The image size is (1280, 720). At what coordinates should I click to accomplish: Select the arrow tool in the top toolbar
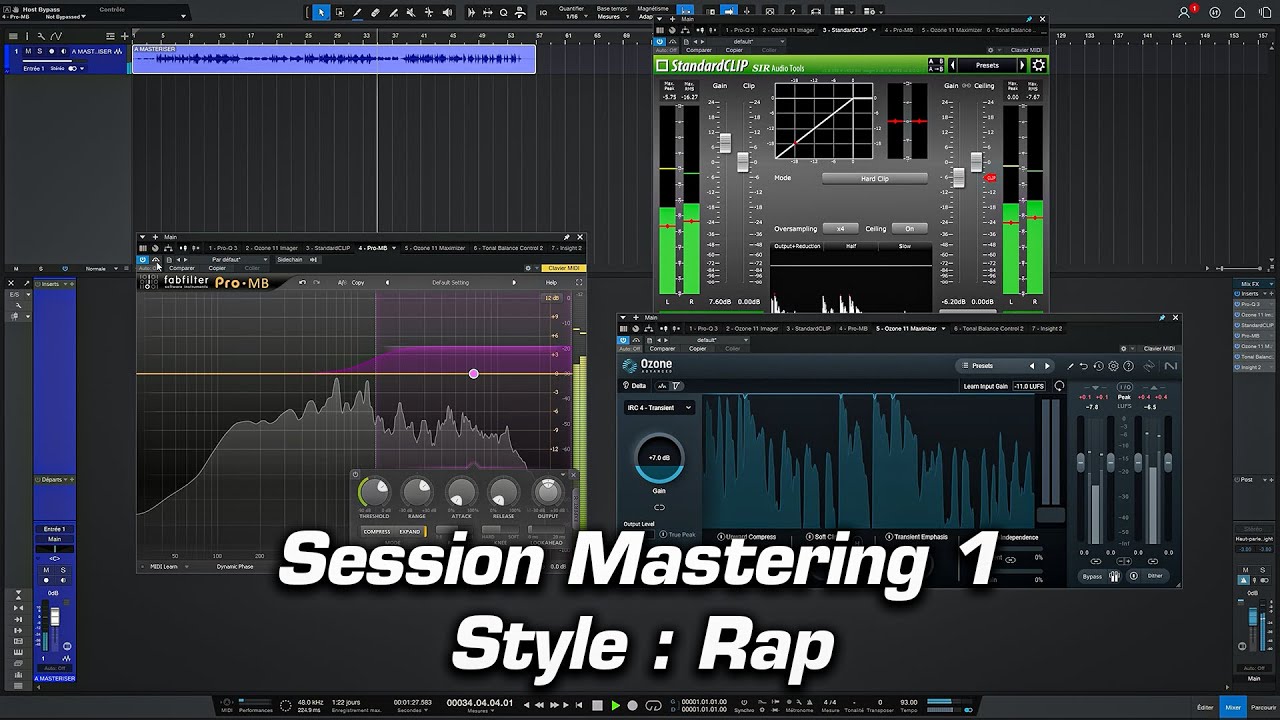point(321,13)
